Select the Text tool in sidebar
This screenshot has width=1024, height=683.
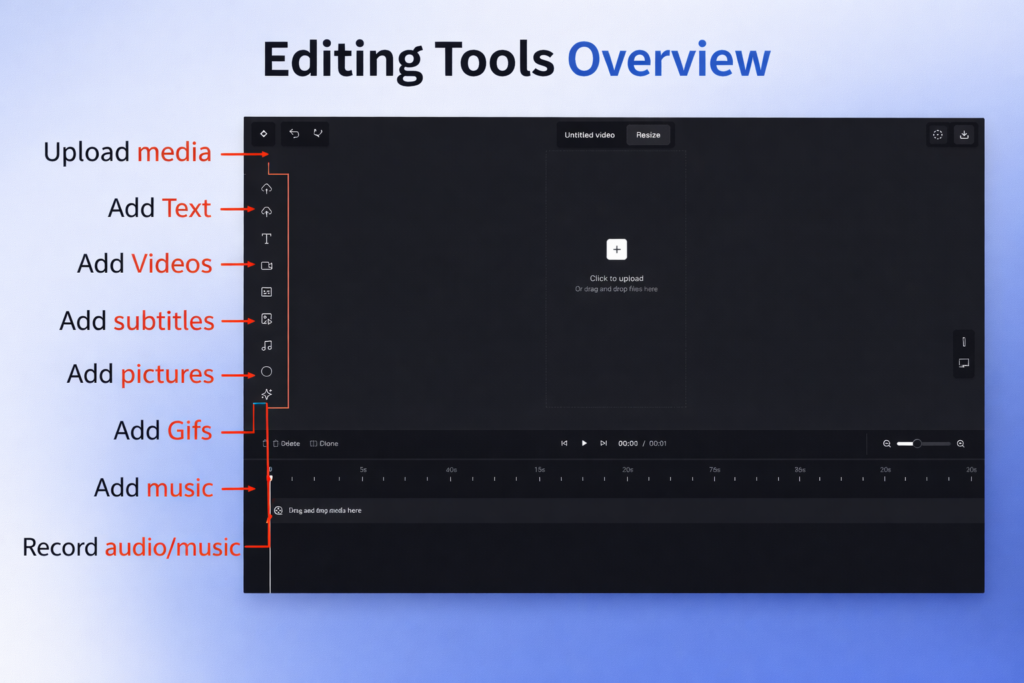[x=267, y=239]
